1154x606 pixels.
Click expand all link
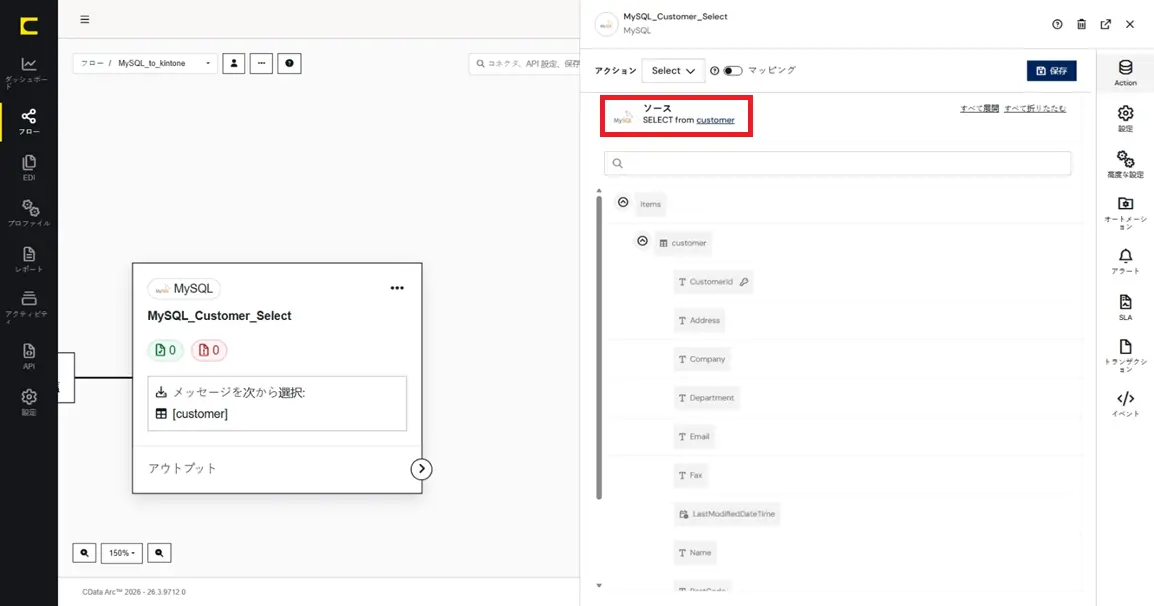click(x=980, y=108)
